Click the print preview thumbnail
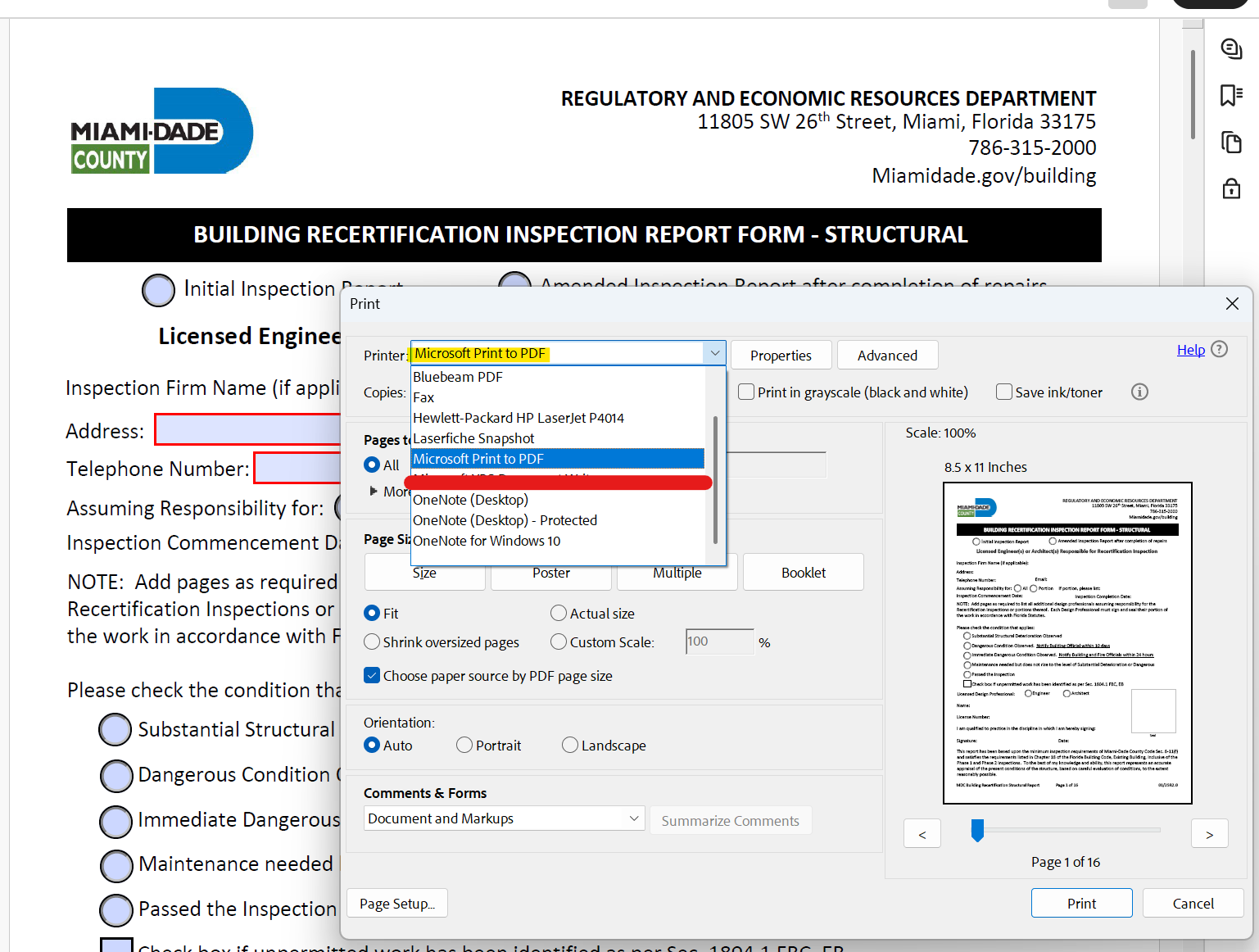Viewport: 1259px width, 952px height. (1067, 643)
